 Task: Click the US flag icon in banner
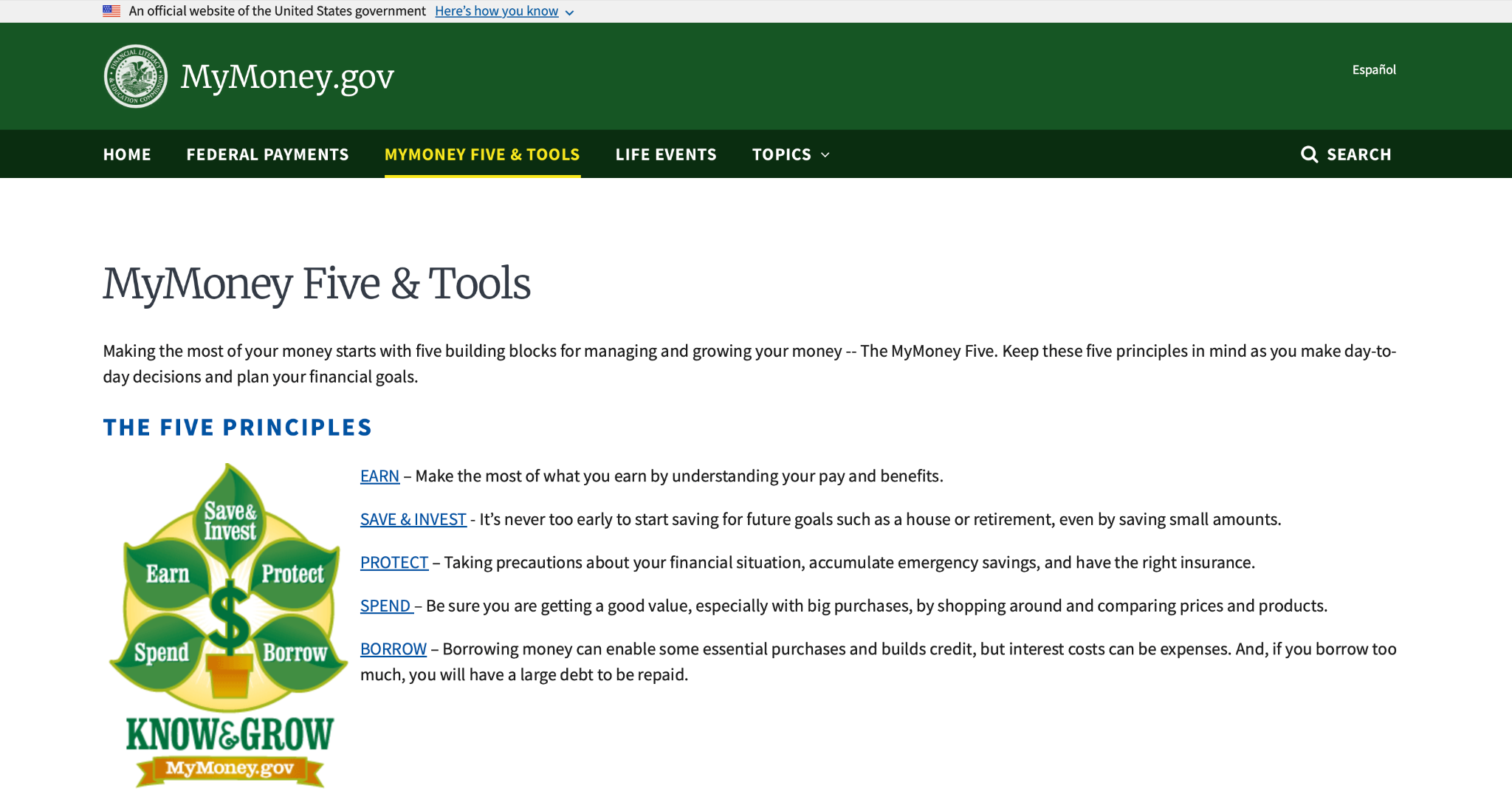pos(111,11)
